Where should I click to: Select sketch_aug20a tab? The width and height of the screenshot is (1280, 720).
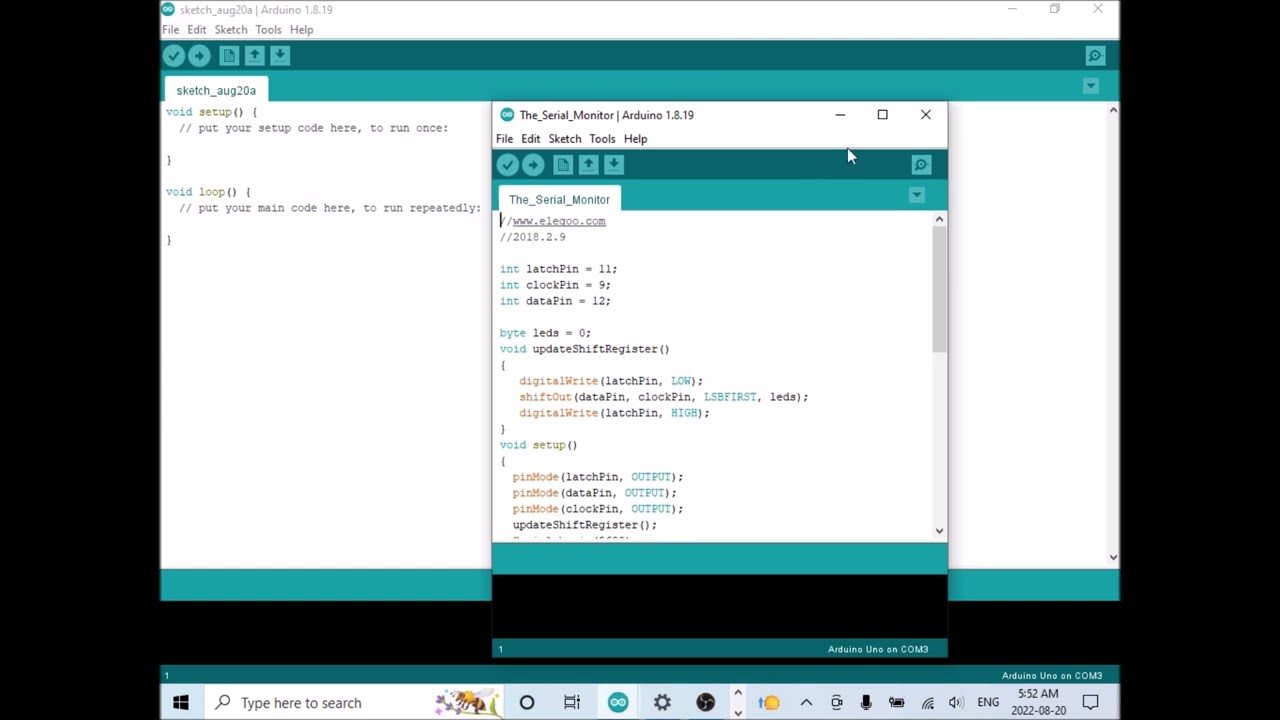(216, 90)
